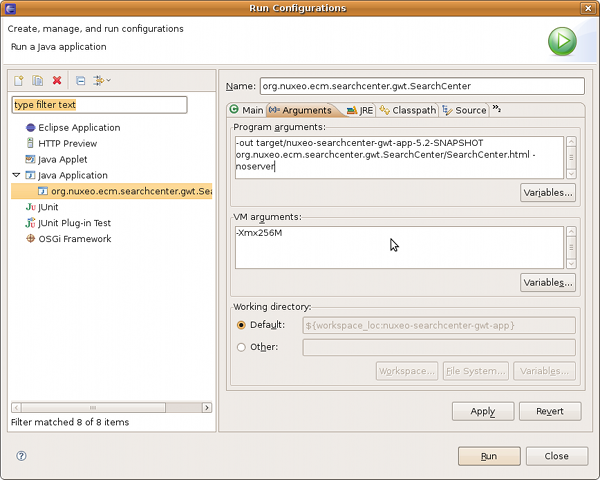Choose the Other working directory option
600x480 pixels.
click(x=241, y=347)
